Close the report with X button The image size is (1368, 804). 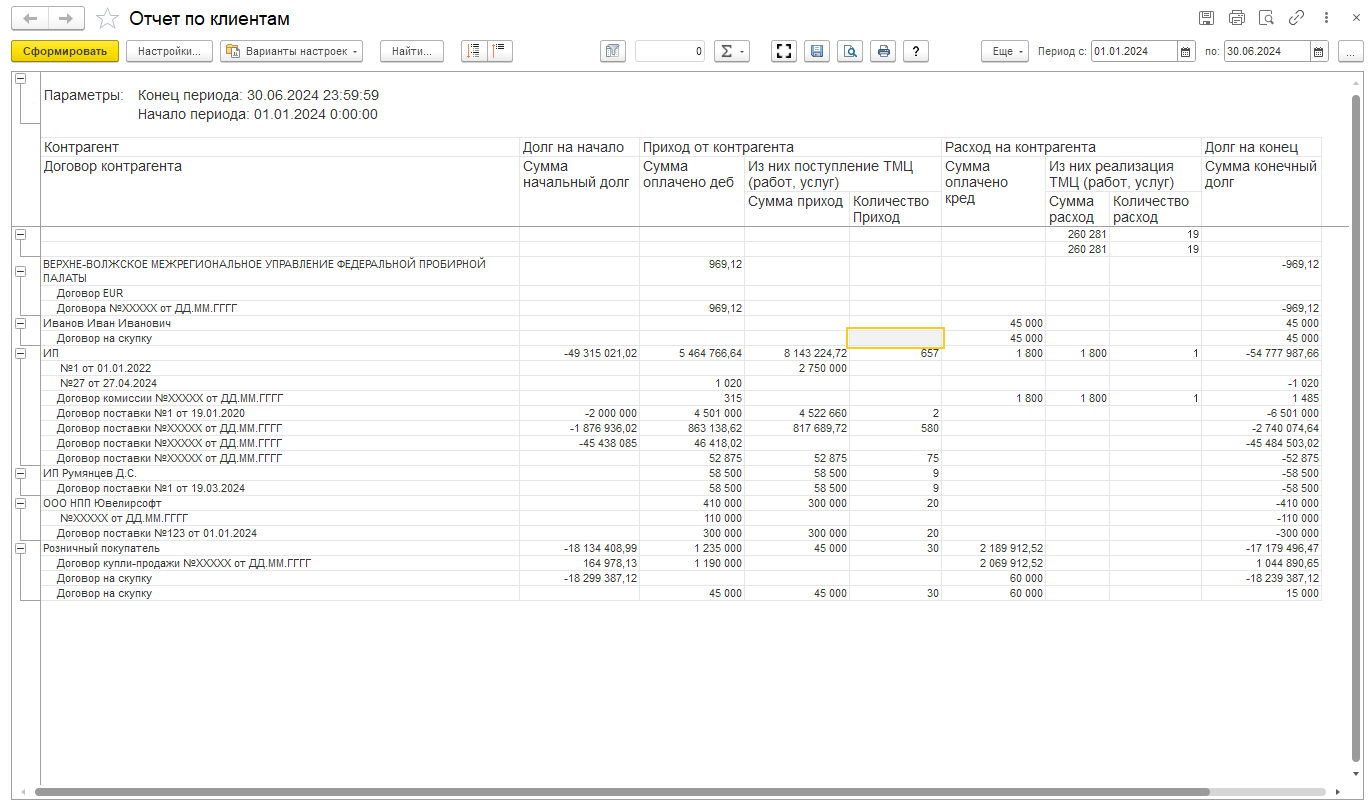pyautogui.click(x=1354, y=18)
